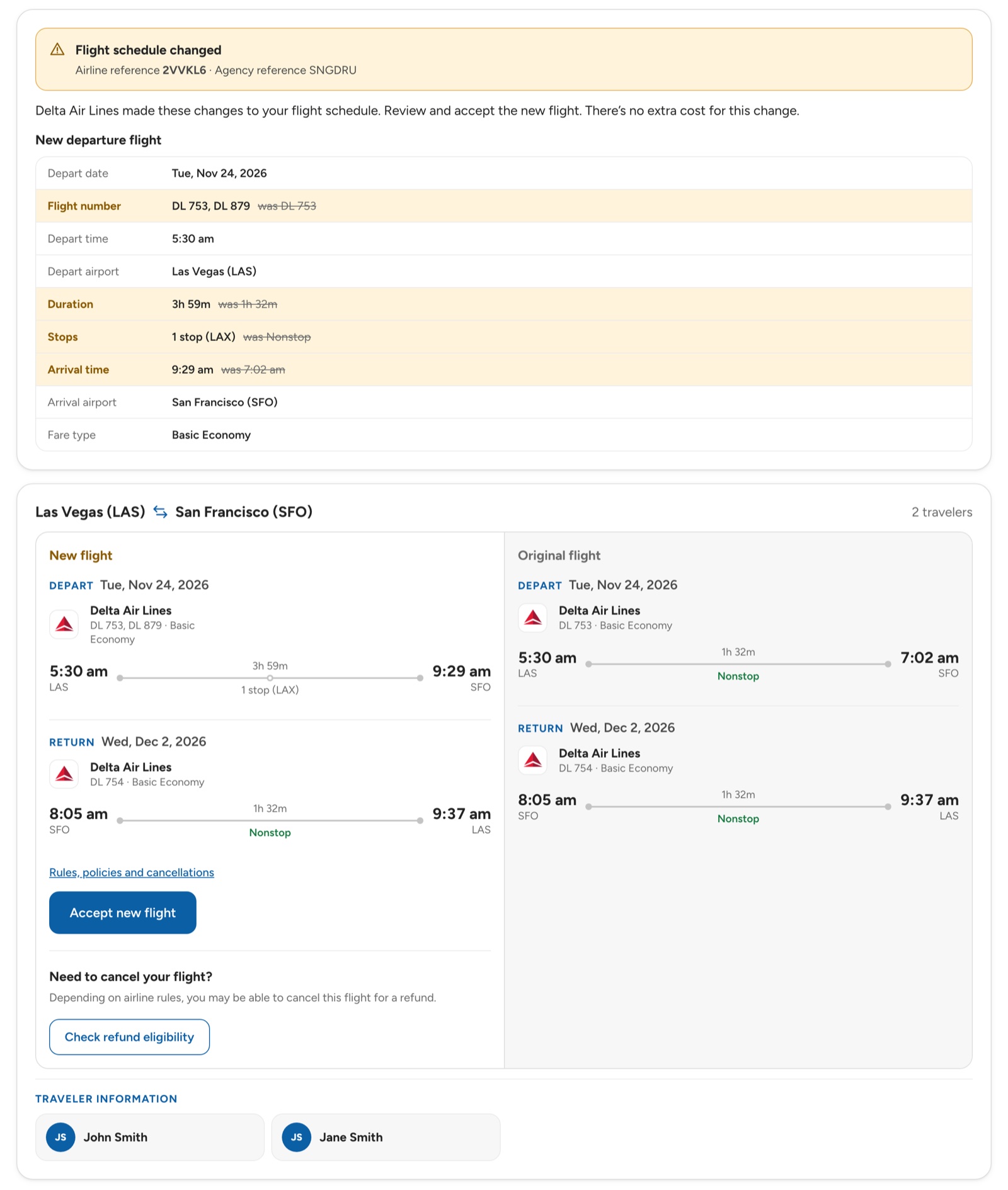Click the Duration row label in table
The image size is (1008, 1190).
coord(71,304)
